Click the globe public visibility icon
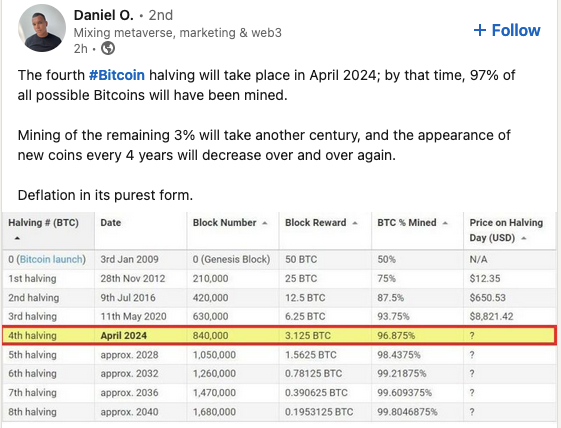The height and width of the screenshot is (428, 561). click(x=108, y=48)
